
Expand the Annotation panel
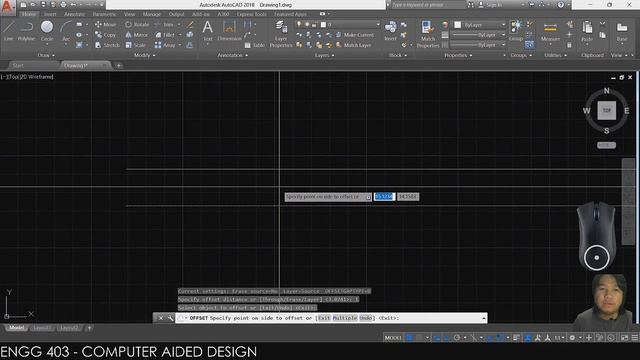click(233, 55)
